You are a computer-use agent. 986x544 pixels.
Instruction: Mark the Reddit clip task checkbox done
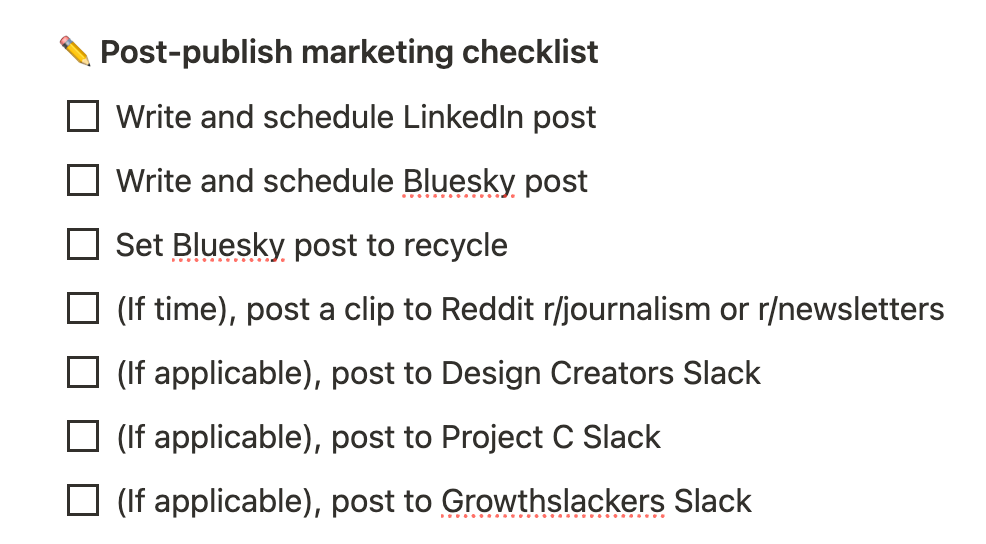[x=83, y=309]
